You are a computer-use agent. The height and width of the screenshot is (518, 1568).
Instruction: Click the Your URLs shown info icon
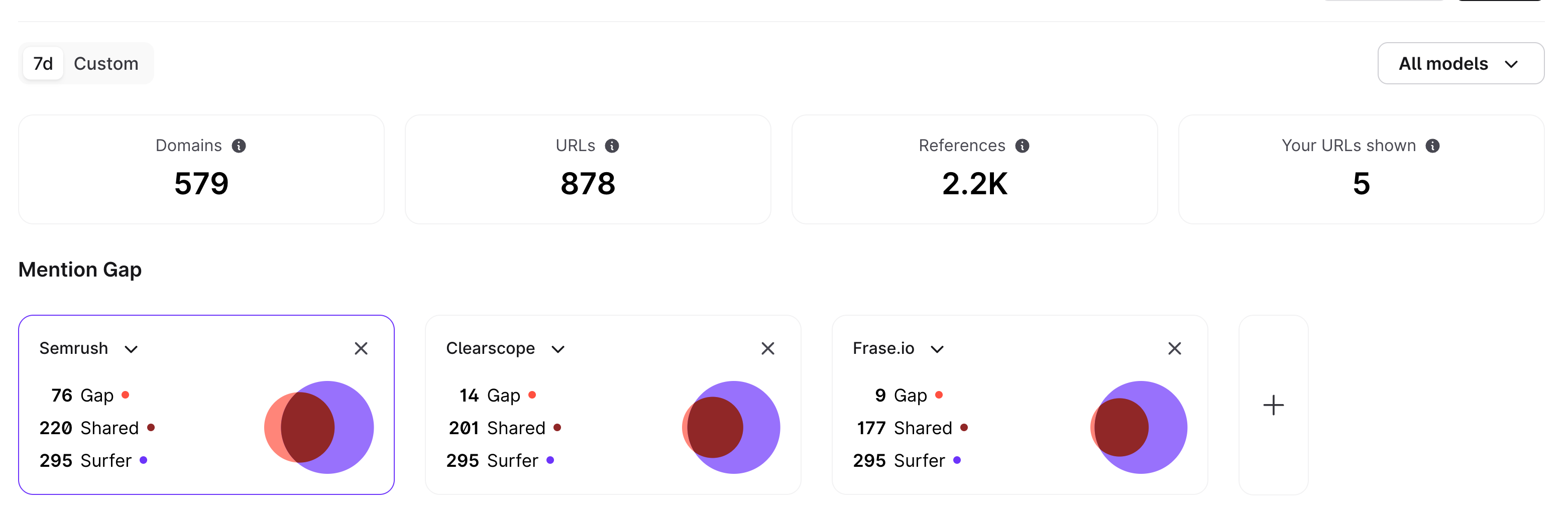tap(1432, 146)
